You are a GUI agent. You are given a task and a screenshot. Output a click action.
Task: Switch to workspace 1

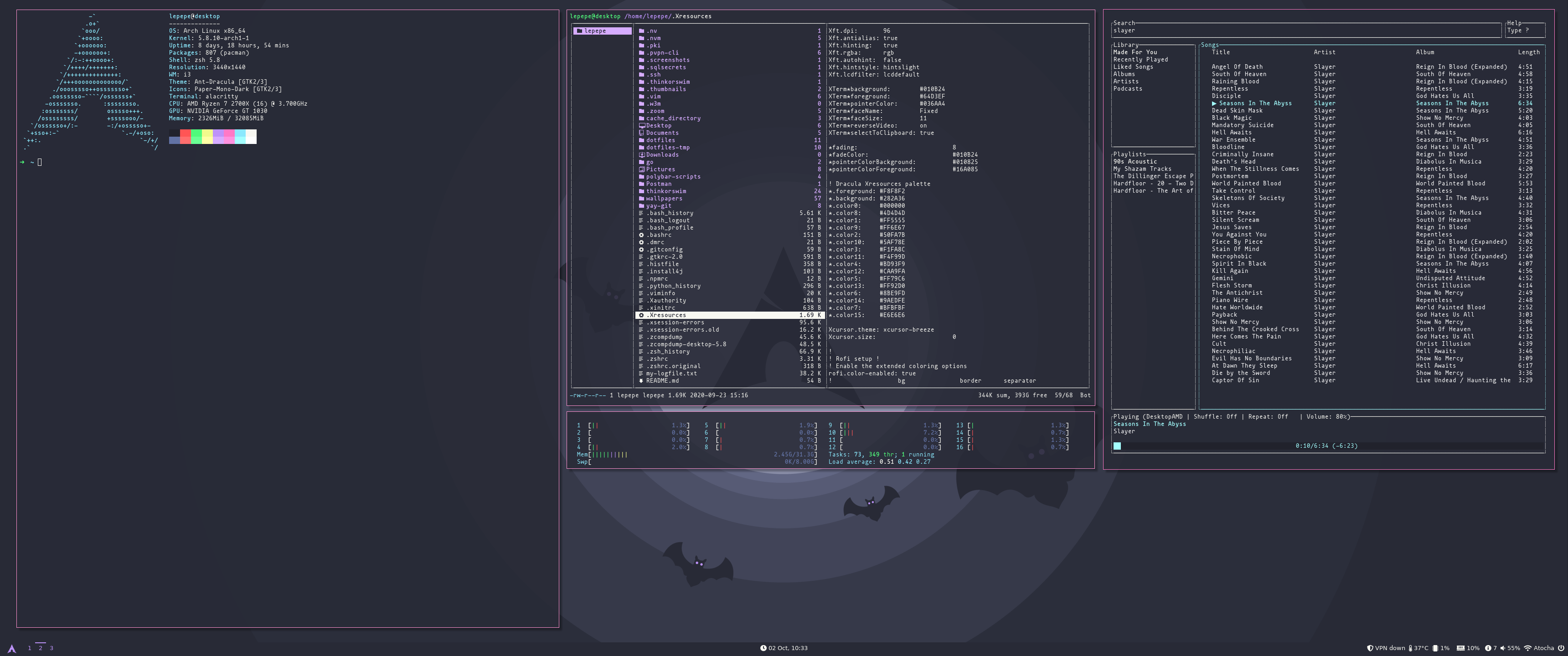click(x=29, y=648)
